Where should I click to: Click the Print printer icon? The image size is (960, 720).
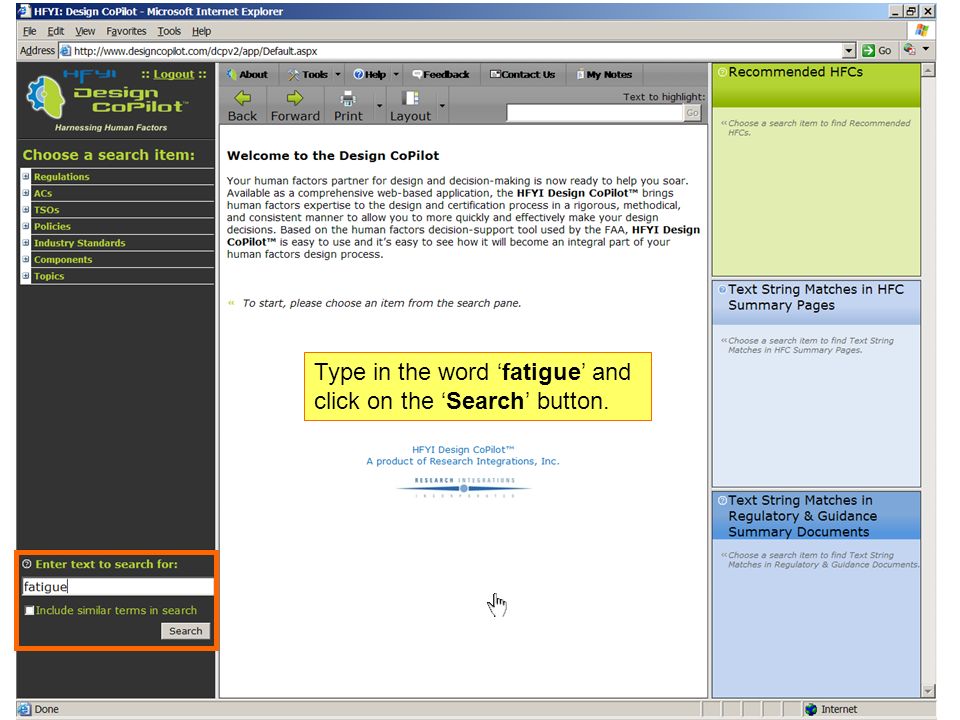click(x=348, y=98)
